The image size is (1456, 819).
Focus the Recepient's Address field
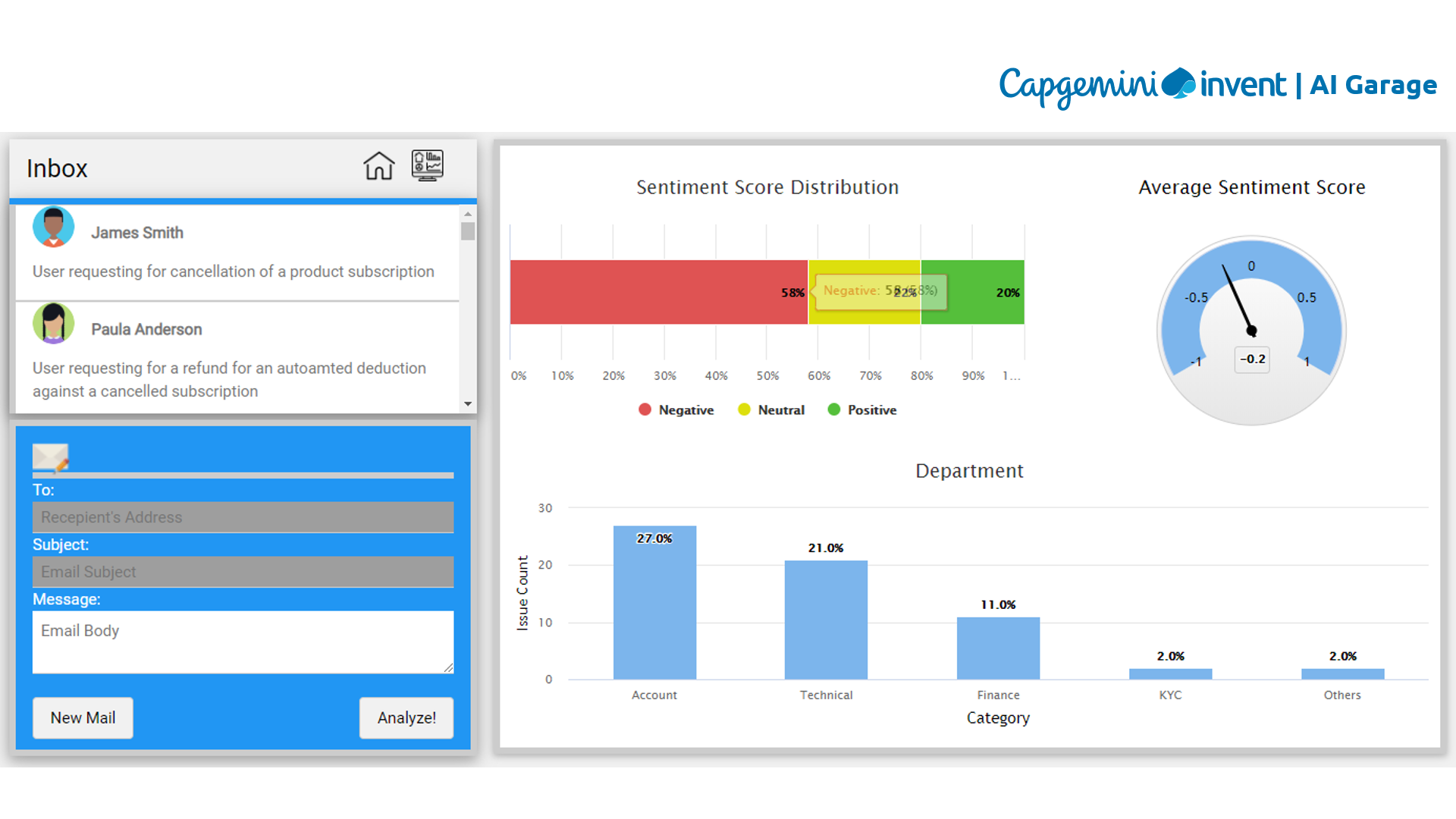click(243, 517)
